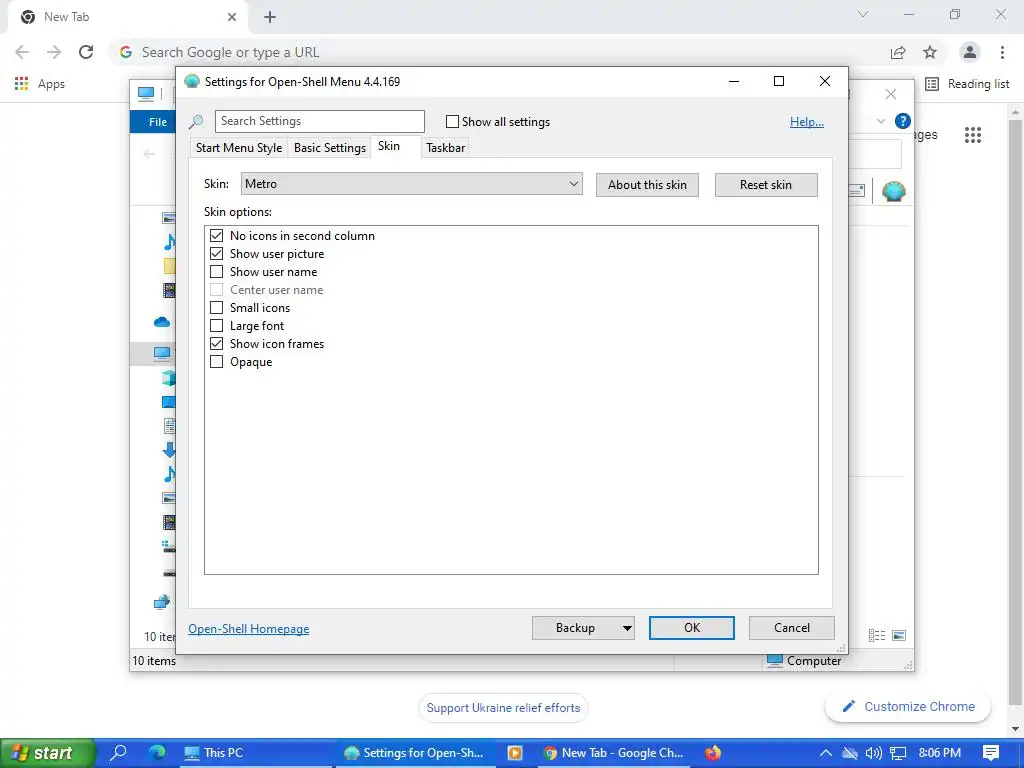Click the magnifier icon beside Search Settings
The height and width of the screenshot is (768, 1024).
[196, 121]
